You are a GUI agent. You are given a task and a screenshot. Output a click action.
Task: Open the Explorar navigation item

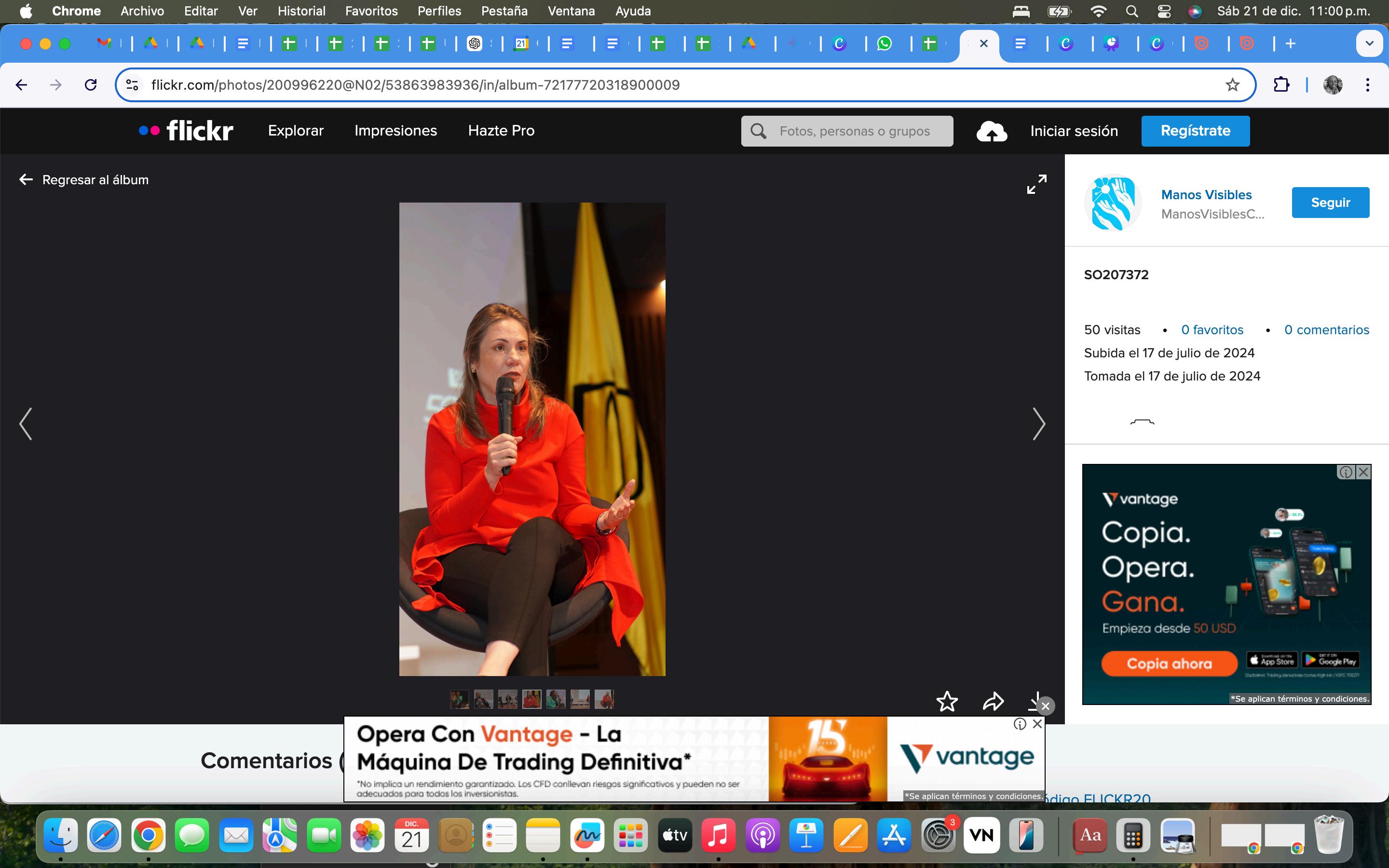[x=296, y=131]
